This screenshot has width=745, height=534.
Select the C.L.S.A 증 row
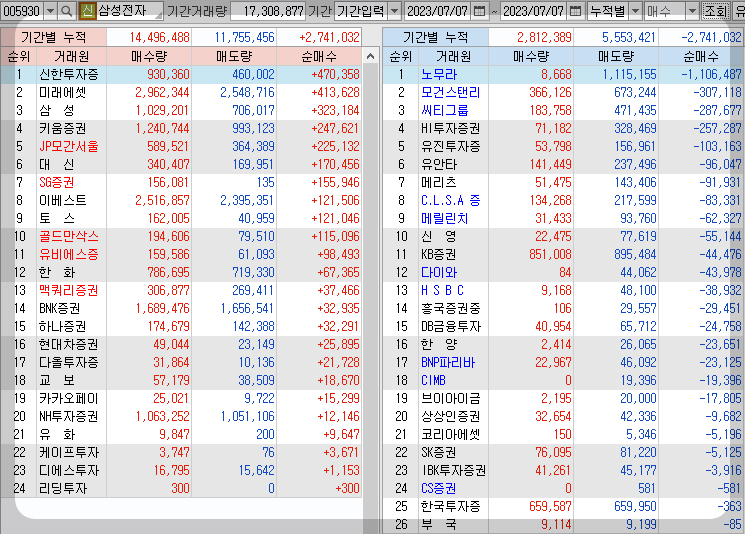pyautogui.click(x=564, y=201)
